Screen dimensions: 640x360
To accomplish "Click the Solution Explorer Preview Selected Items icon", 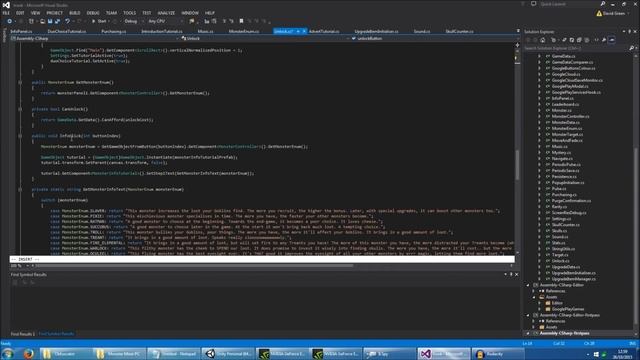I will [611, 40].
